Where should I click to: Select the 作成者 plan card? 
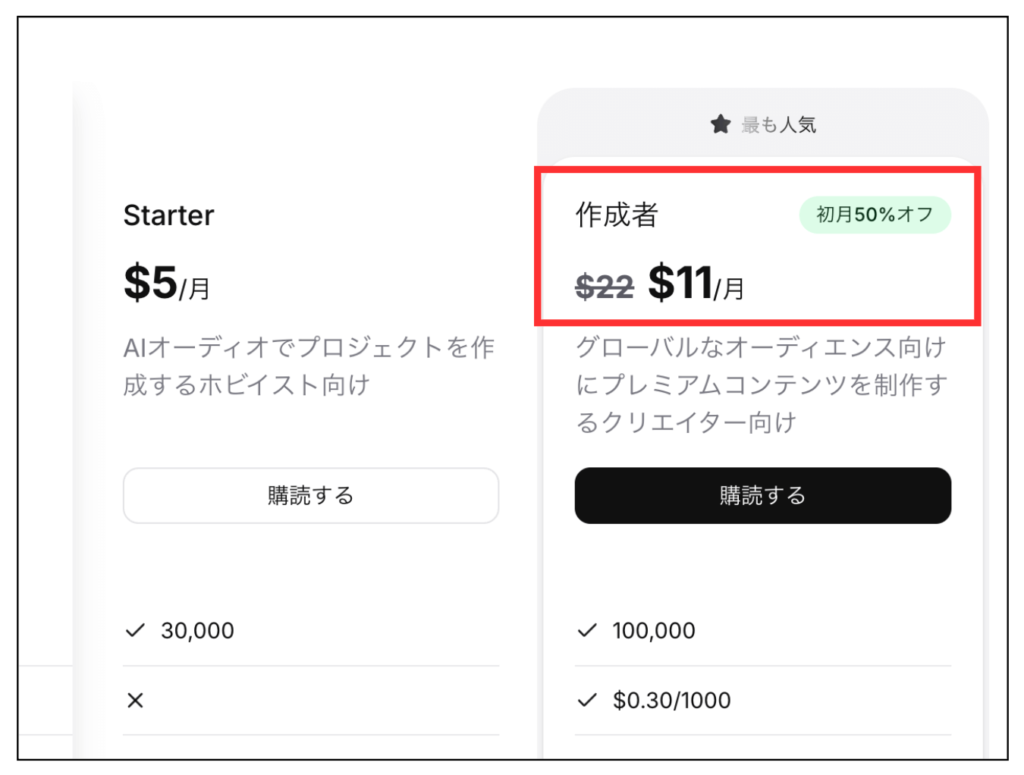[762, 400]
